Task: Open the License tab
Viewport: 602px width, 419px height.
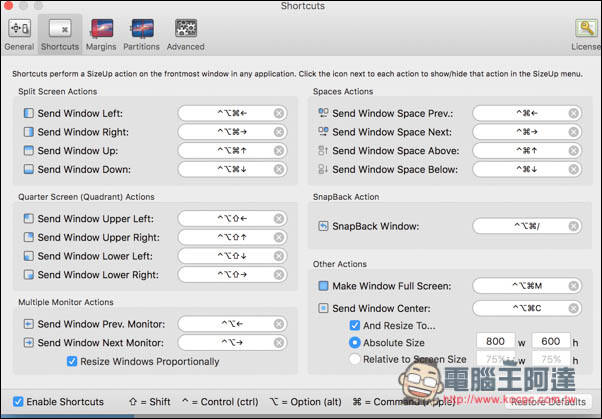Action: point(586,35)
